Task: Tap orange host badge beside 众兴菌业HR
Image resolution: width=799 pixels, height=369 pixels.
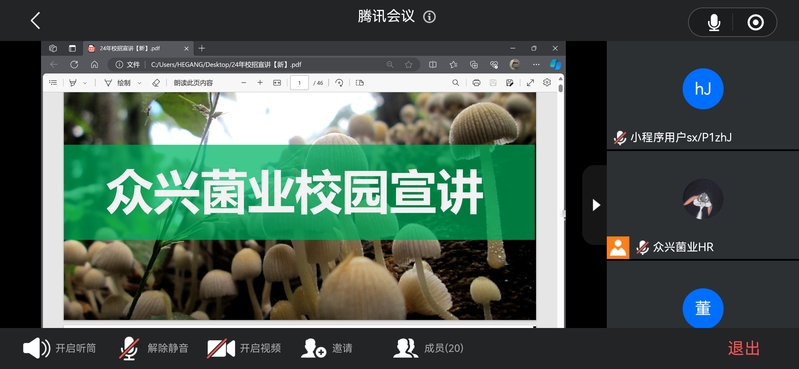Action: (x=618, y=248)
